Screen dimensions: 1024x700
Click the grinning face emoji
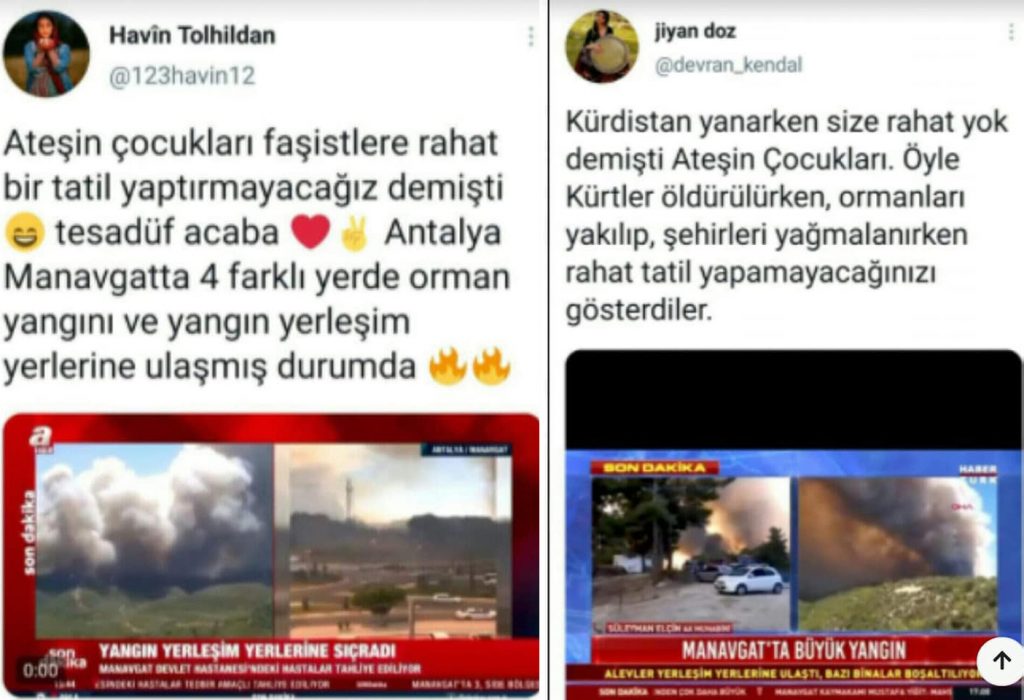[x=25, y=234]
